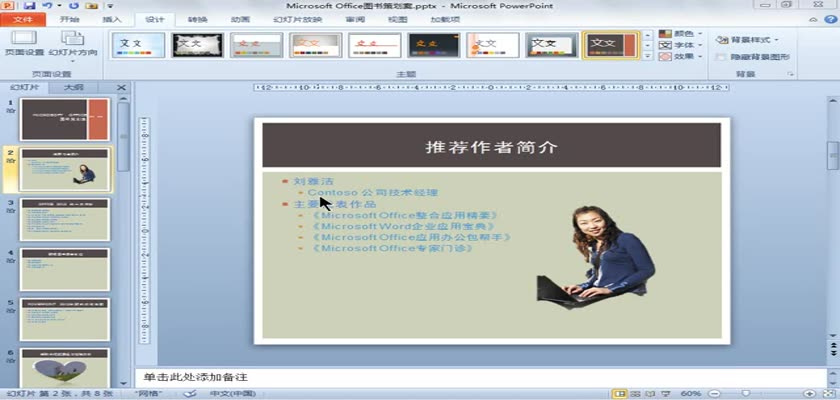Image resolution: width=840 pixels, height=400 pixels.
Task: Open 幻灯片方向 slide orientation dropdown
Action: point(73,46)
